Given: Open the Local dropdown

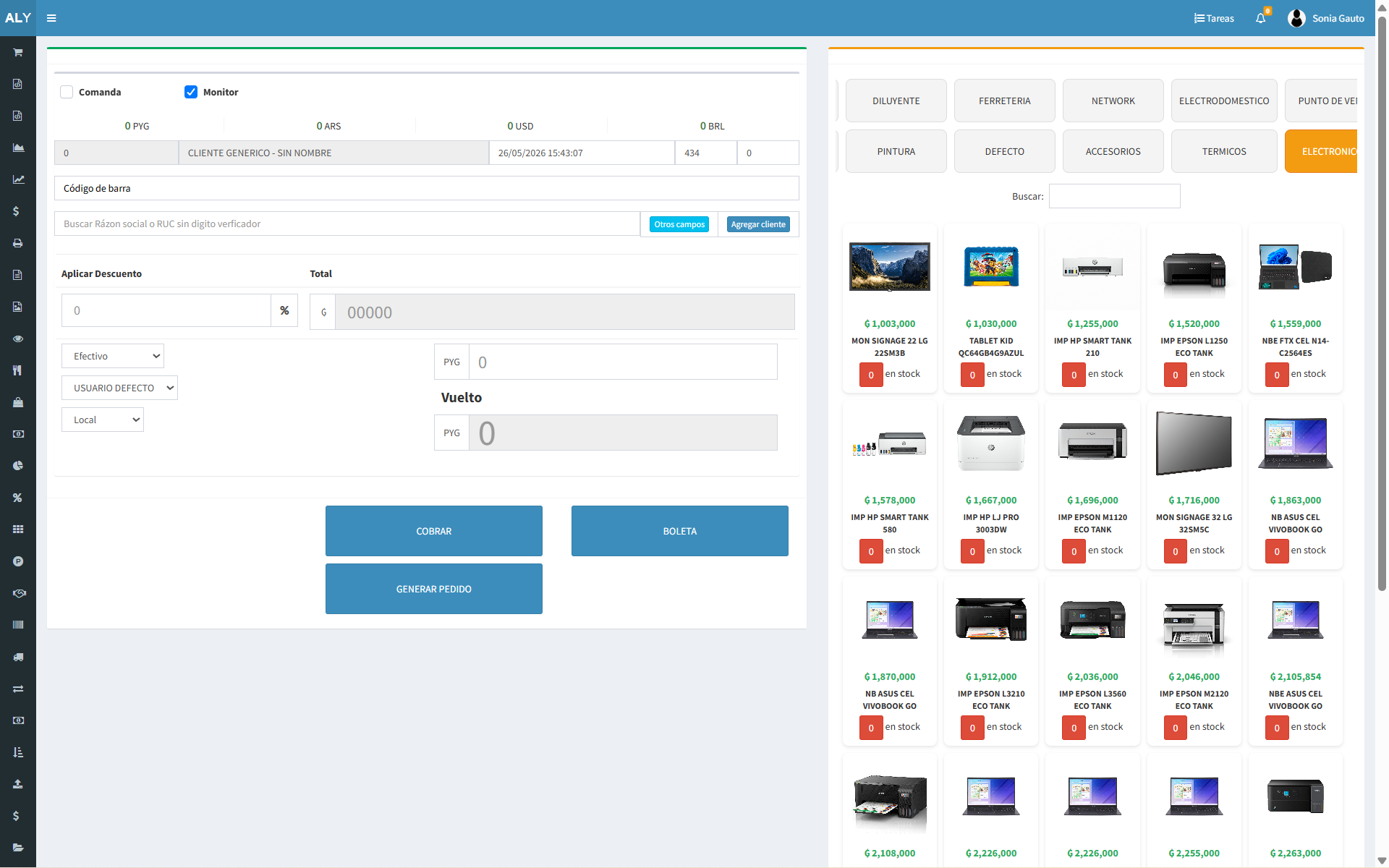Looking at the screenshot, I should [103, 420].
